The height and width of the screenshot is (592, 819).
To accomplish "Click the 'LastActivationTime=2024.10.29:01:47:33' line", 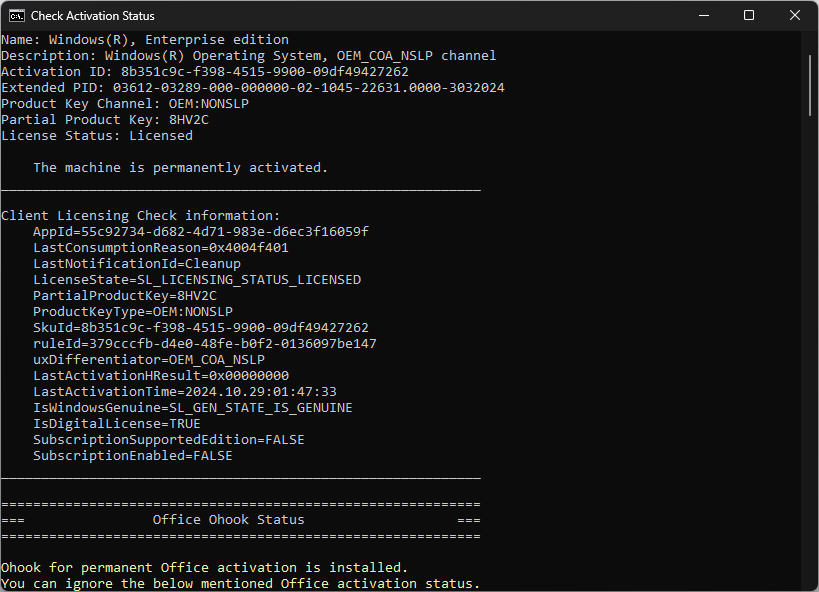I will click(x=185, y=392).
